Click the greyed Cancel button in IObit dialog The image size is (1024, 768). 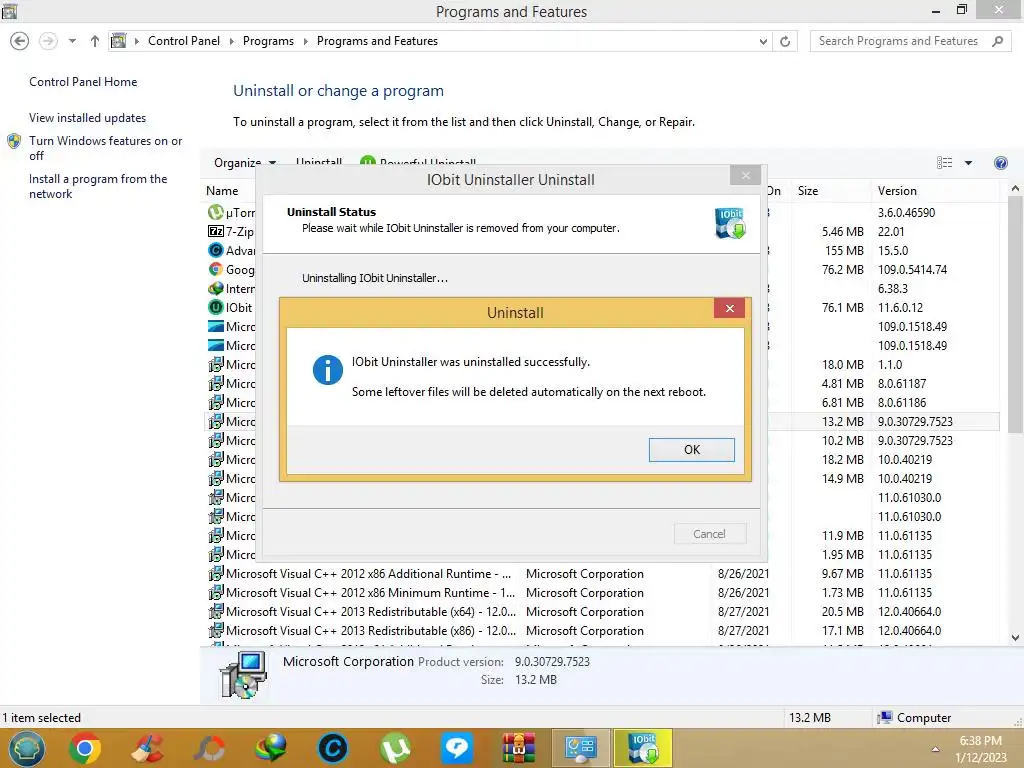coord(709,534)
